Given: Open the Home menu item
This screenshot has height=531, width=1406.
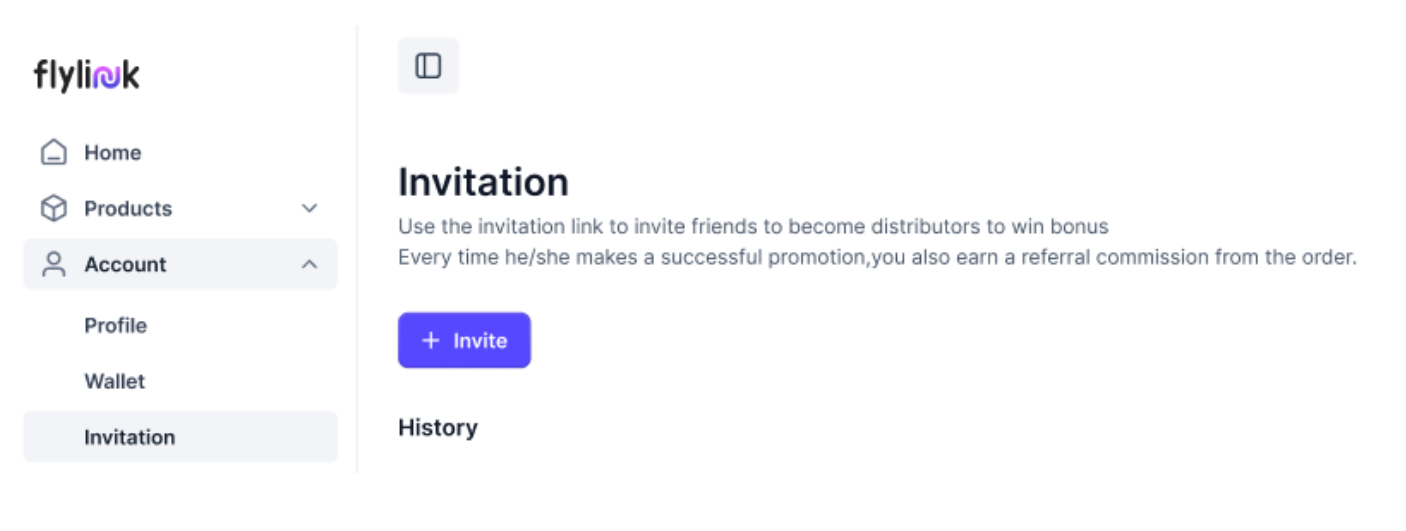Looking at the screenshot, I should pos(112,153).
